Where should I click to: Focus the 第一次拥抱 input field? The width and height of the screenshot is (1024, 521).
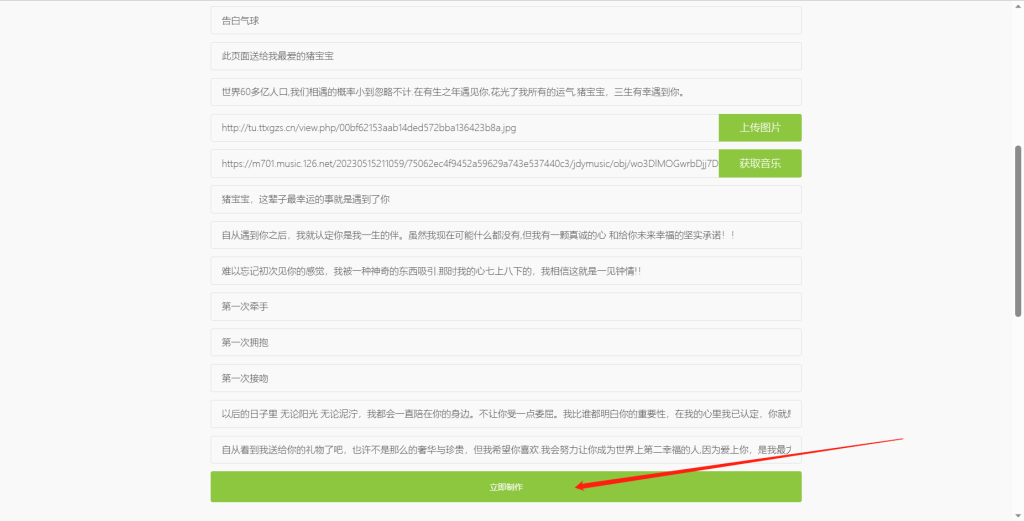click(505, 343)
